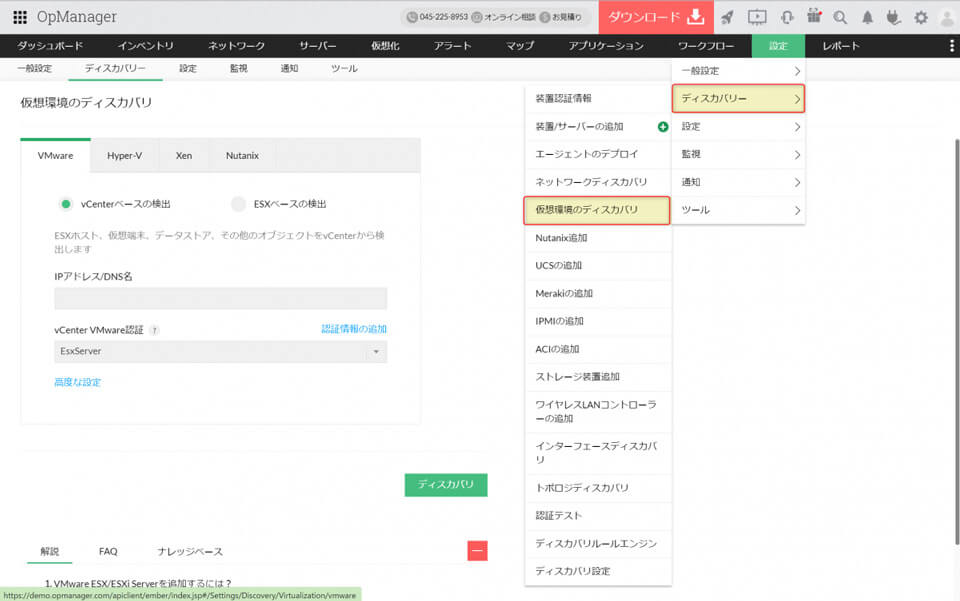Select 装置認証情報 menu entry

pos(598,99)
